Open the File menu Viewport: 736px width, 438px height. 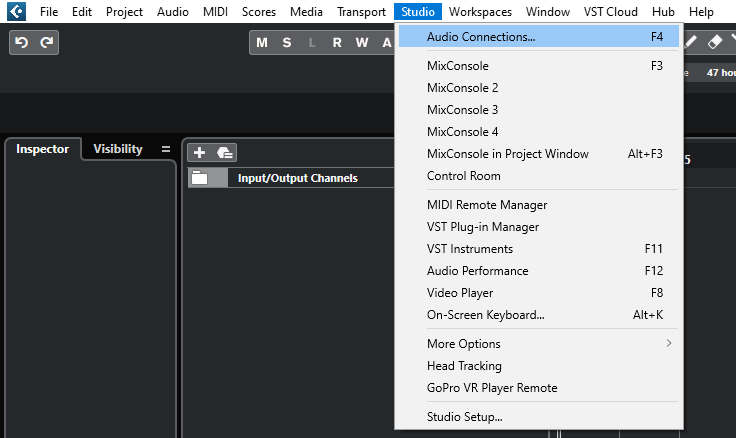[x=49, y=12]
